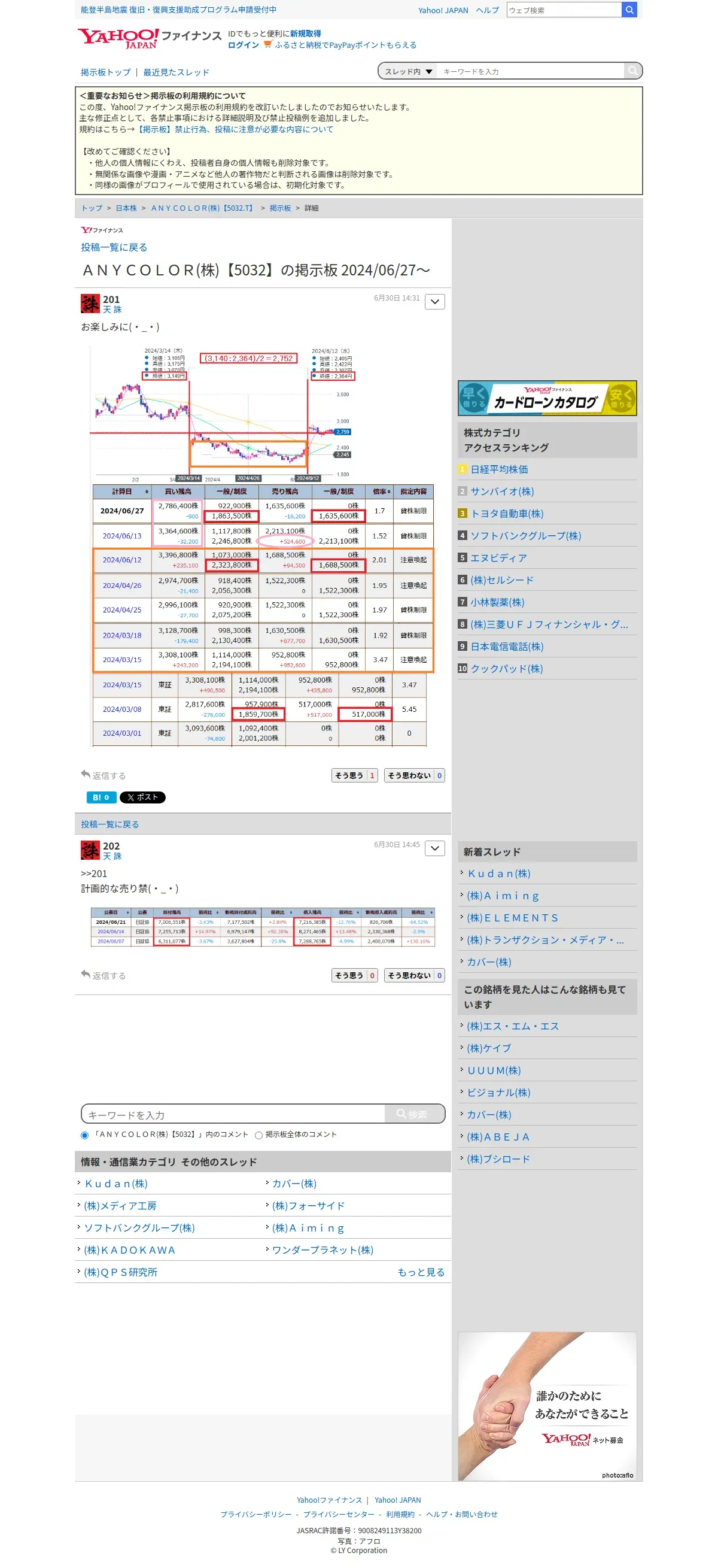Click user avatar icon of post 201
718x1568 pixels.
click(90, 303)
